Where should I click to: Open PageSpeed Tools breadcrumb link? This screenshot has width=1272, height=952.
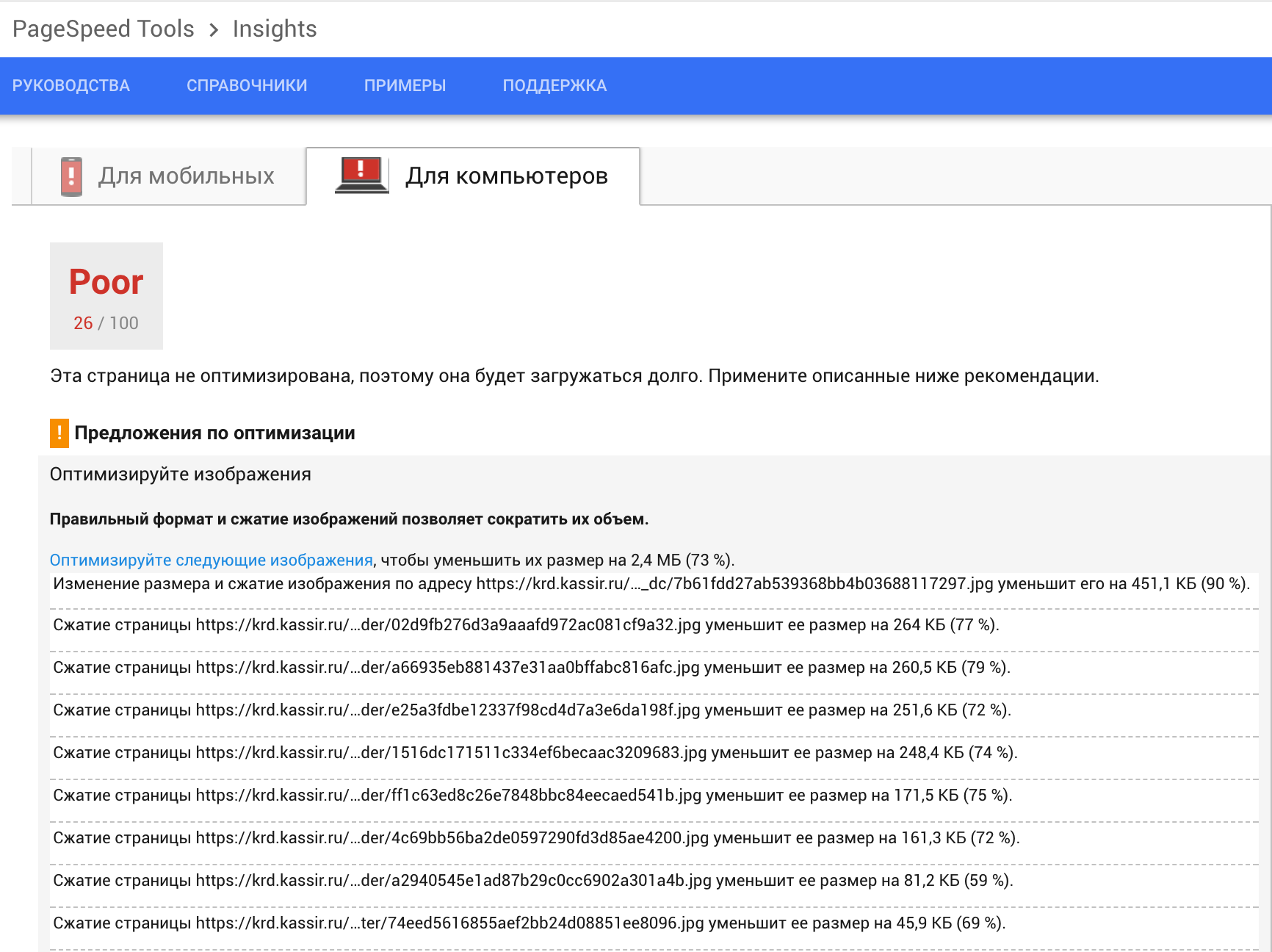coord(104,29)
